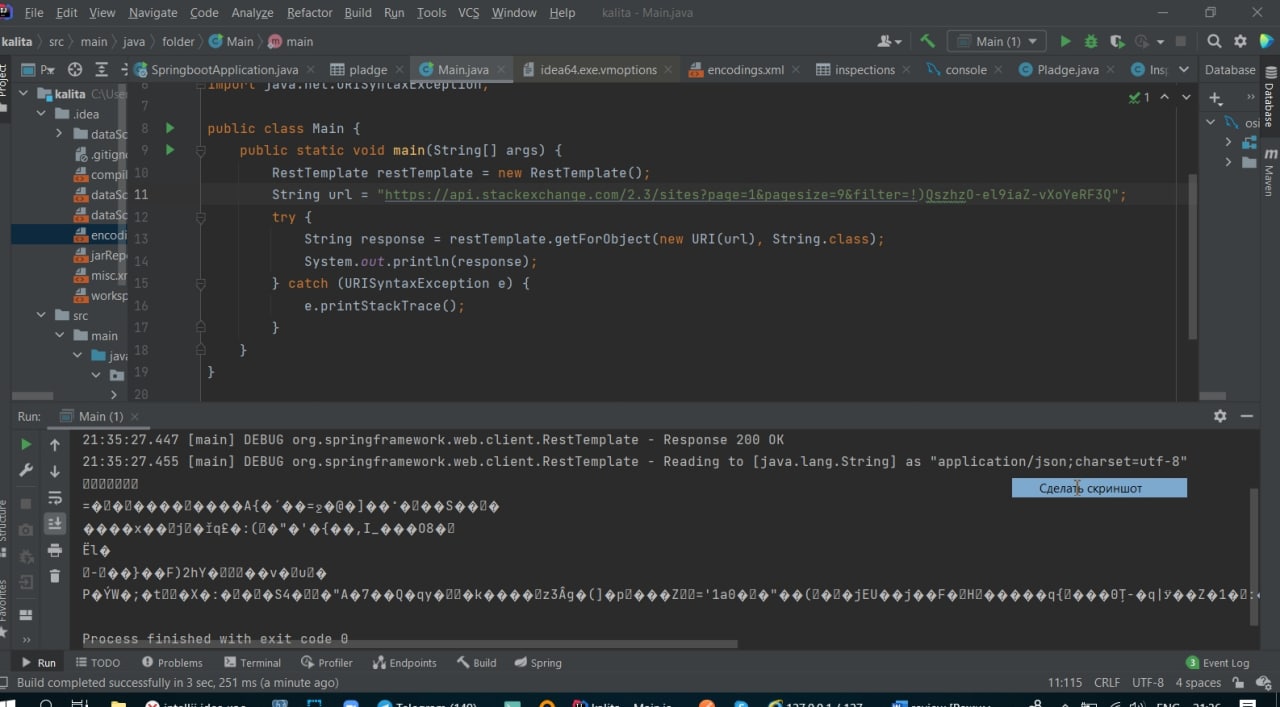Image resolution: width=1280 pixels, height=707 pixels.
Task: Go to previous highlighted problem arrow
Action: (1166, 97)
